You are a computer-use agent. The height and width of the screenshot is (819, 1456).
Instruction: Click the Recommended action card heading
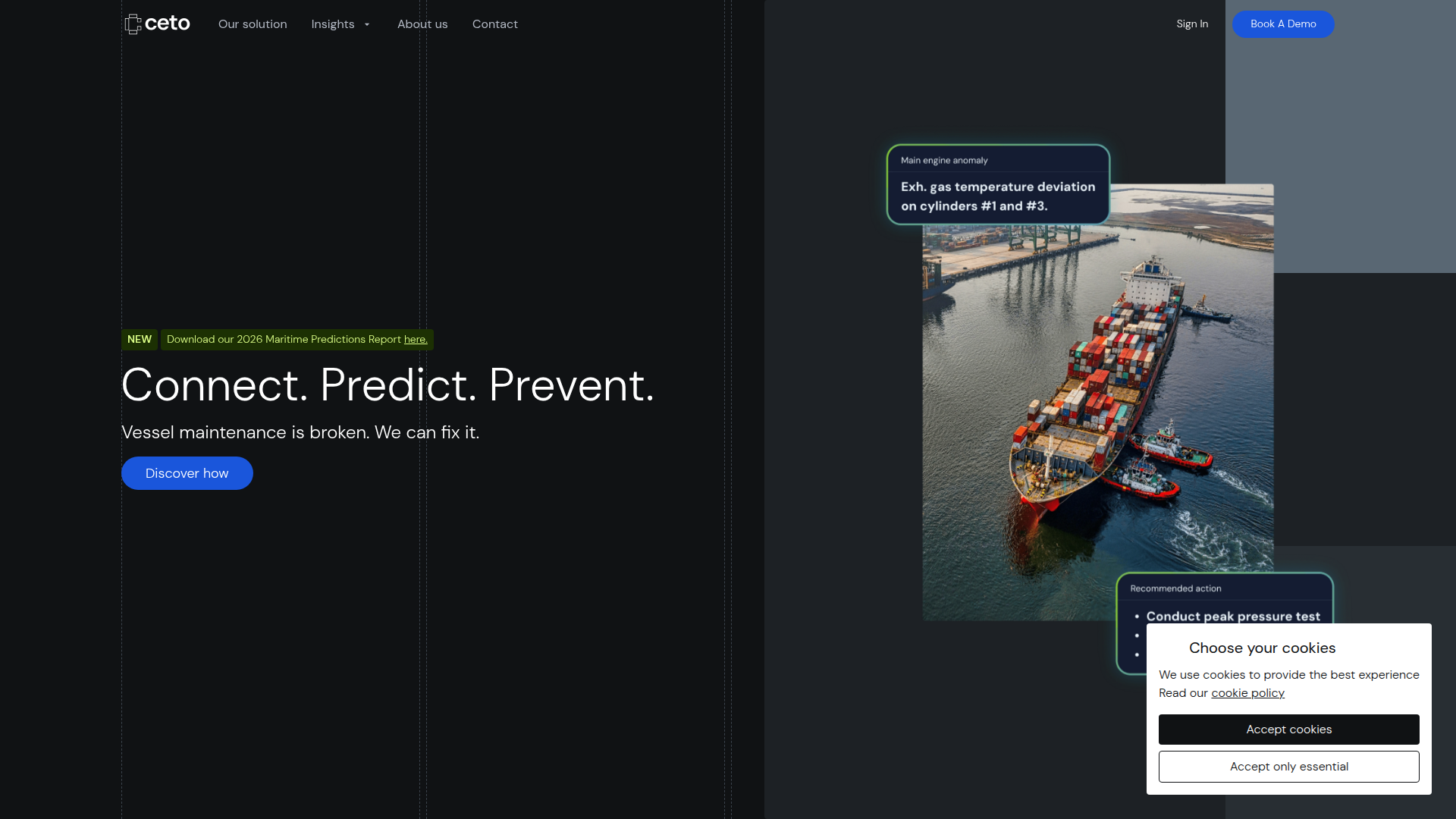[x=1175, y=588]
